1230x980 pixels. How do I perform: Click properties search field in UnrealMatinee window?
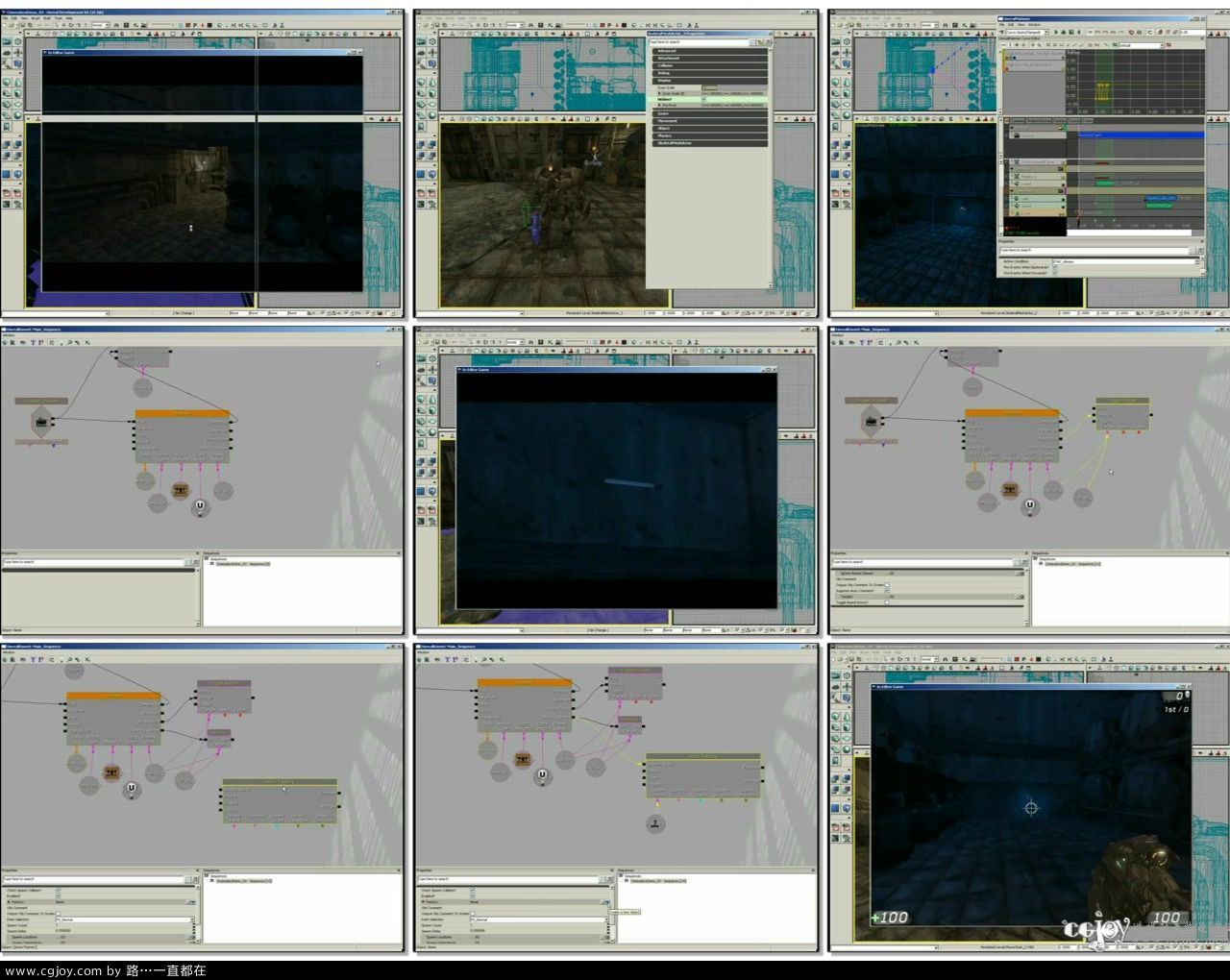tap(1094, 250)
